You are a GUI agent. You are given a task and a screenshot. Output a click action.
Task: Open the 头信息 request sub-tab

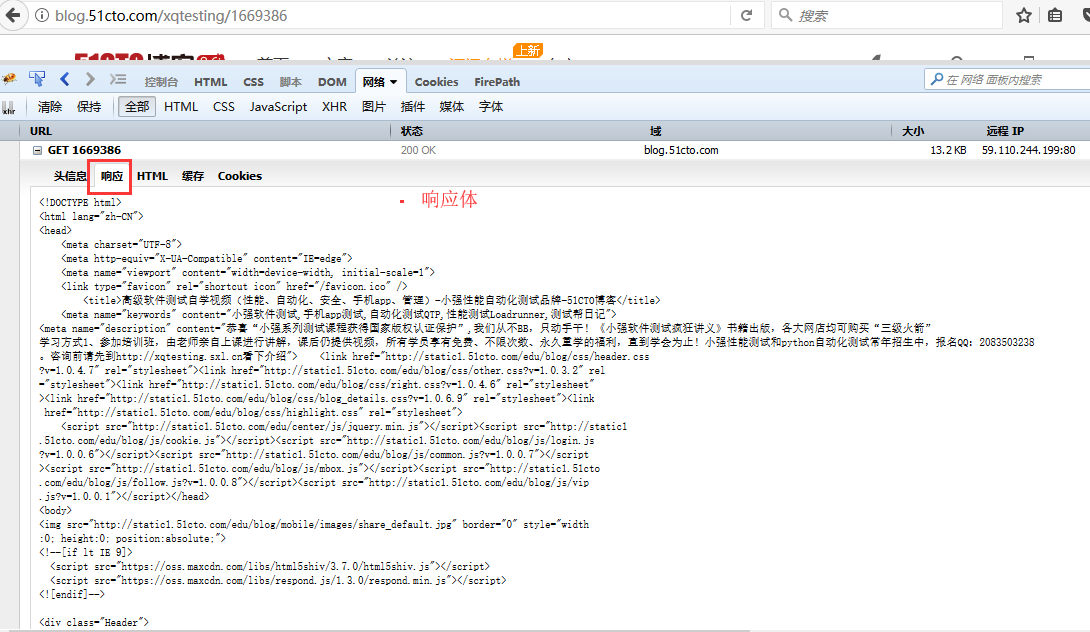click(x=70, y=177)
